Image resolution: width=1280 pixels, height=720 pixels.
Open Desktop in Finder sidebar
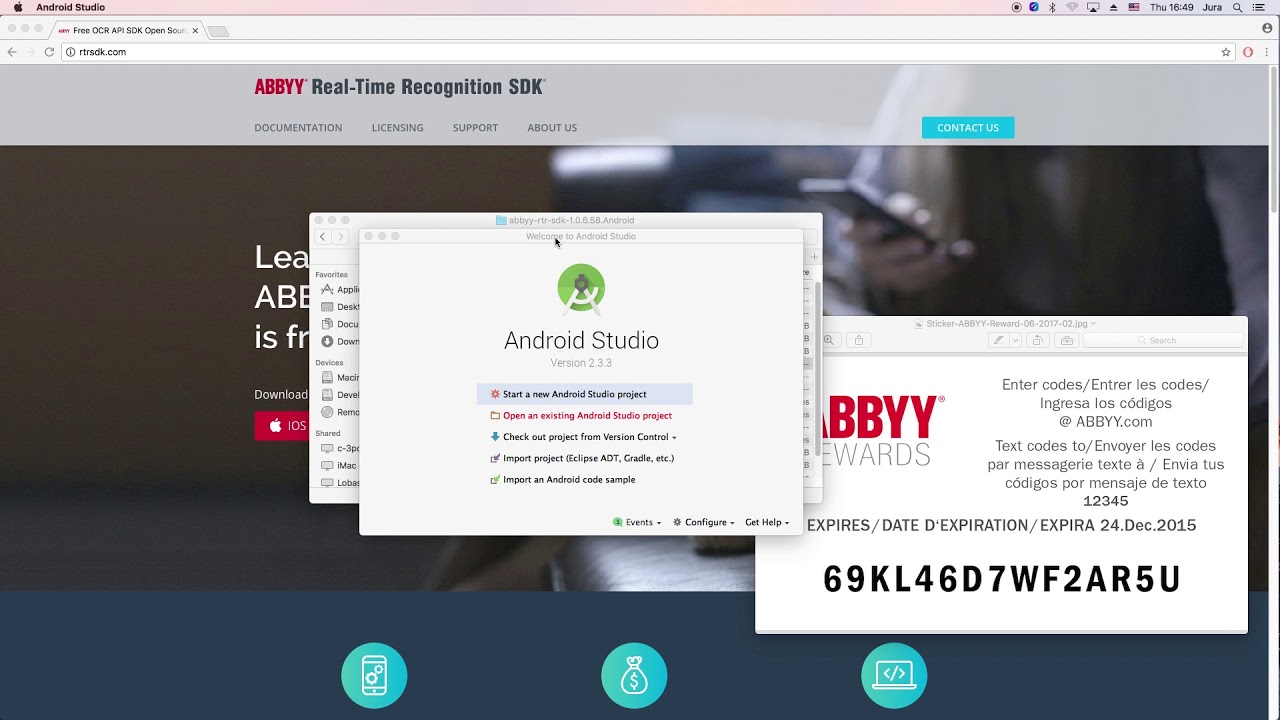coord(339,307)
